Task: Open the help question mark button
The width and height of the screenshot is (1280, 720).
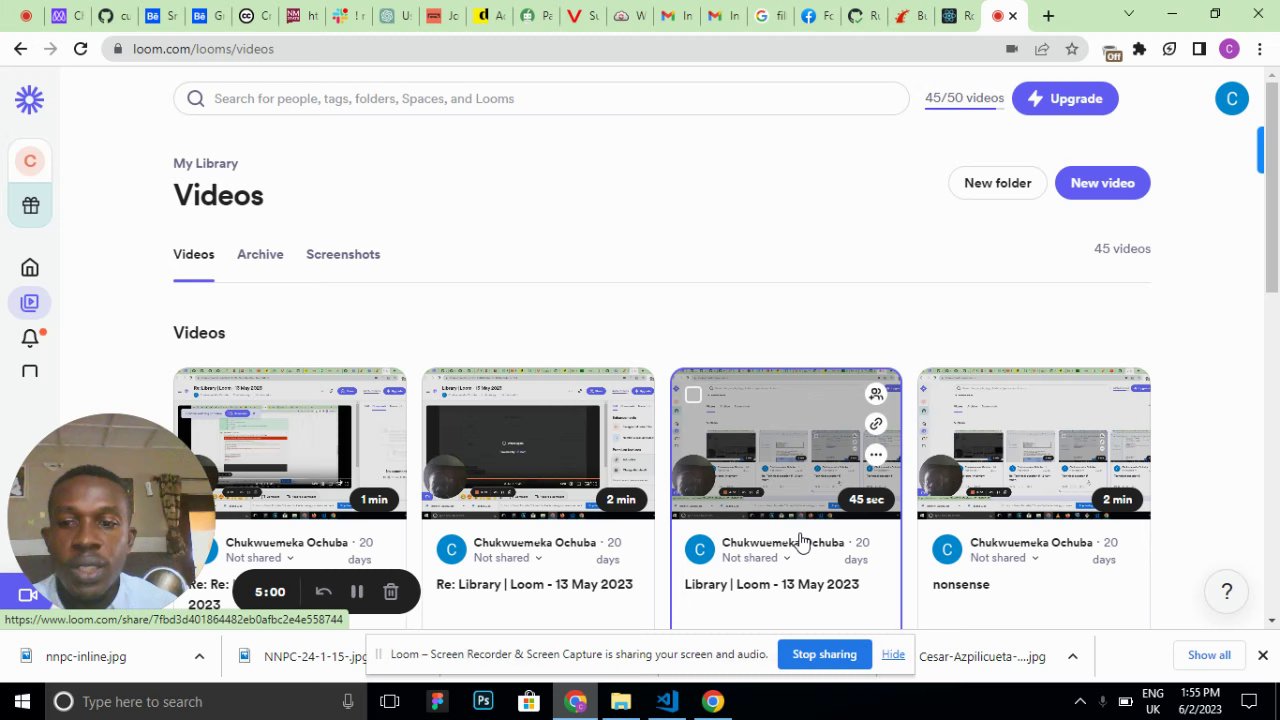Action: [1227, 591]
